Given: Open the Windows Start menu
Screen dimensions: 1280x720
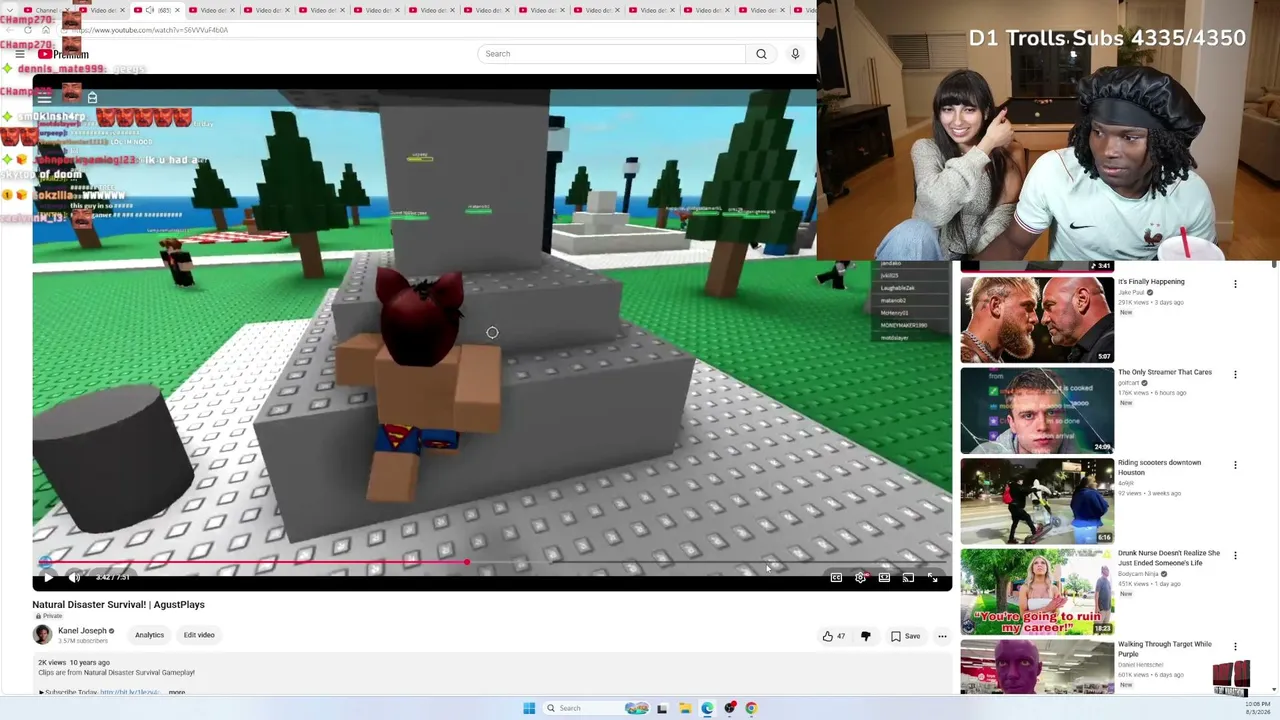Looking at the screenshot, I should [x=529, y=708].
